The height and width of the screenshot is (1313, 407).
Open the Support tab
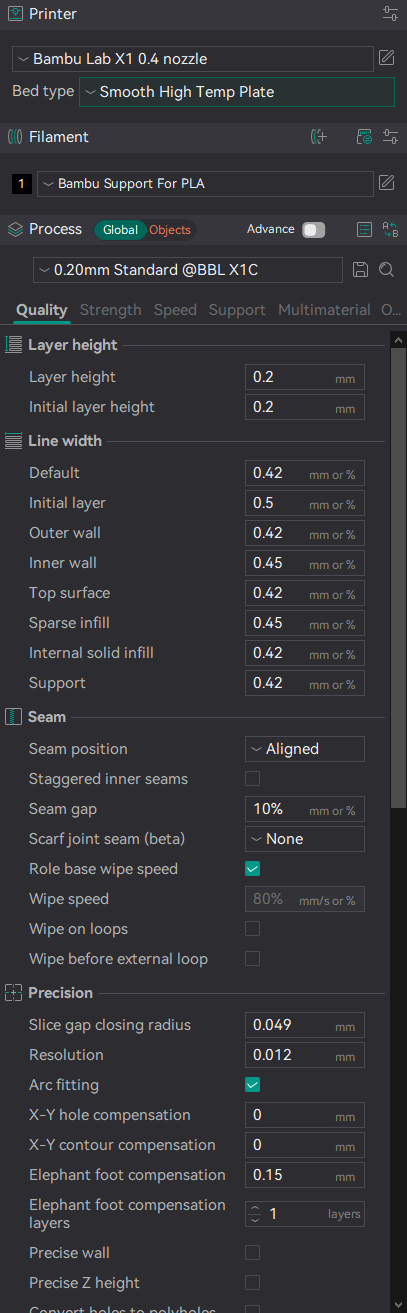(x=237, y=310)
